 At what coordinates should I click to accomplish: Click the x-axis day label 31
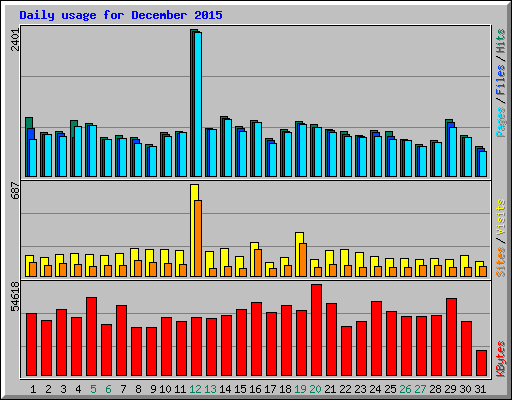point(480,389)
